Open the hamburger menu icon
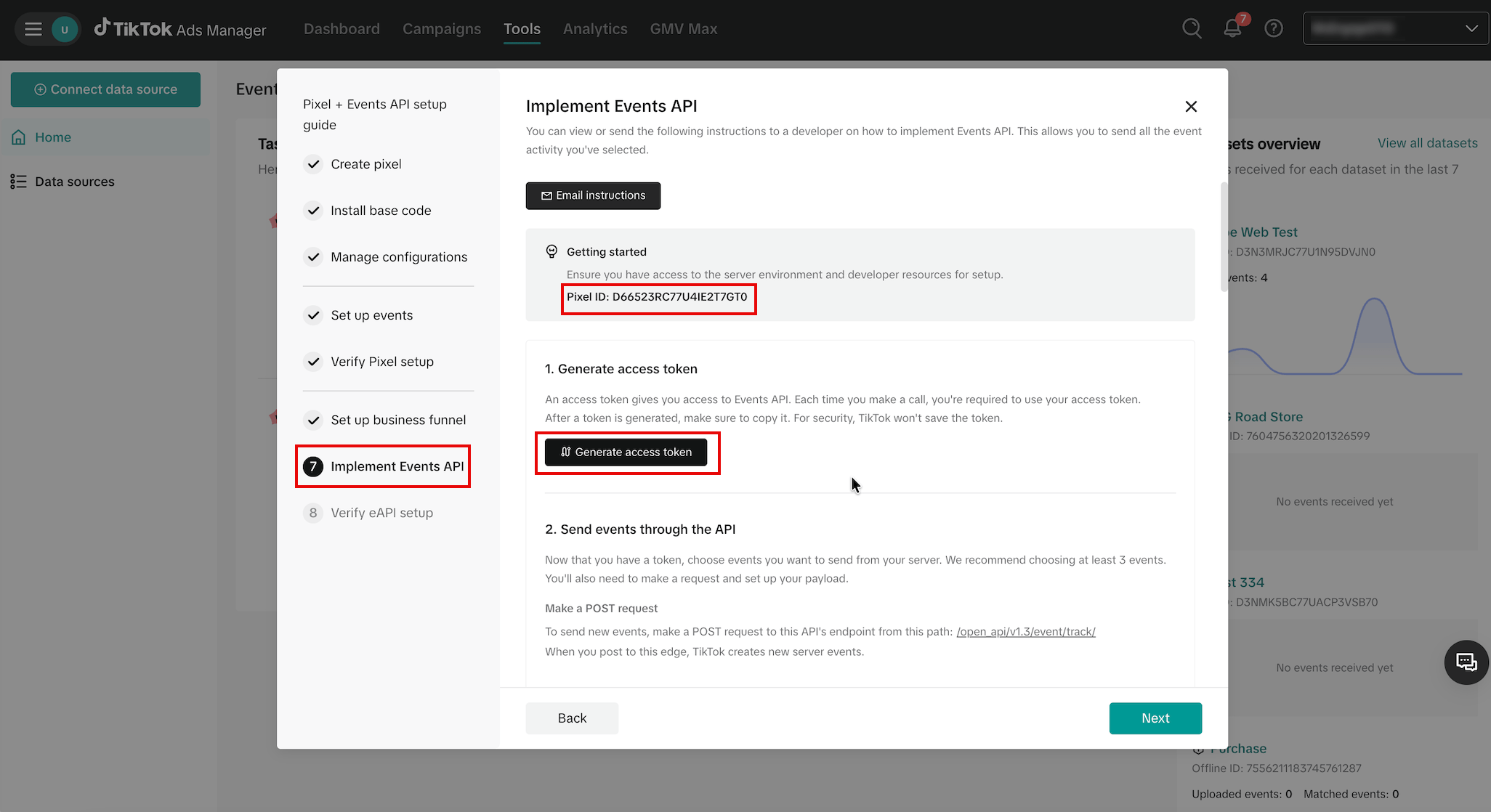1491x812 pixels. [x=33, y=29]
